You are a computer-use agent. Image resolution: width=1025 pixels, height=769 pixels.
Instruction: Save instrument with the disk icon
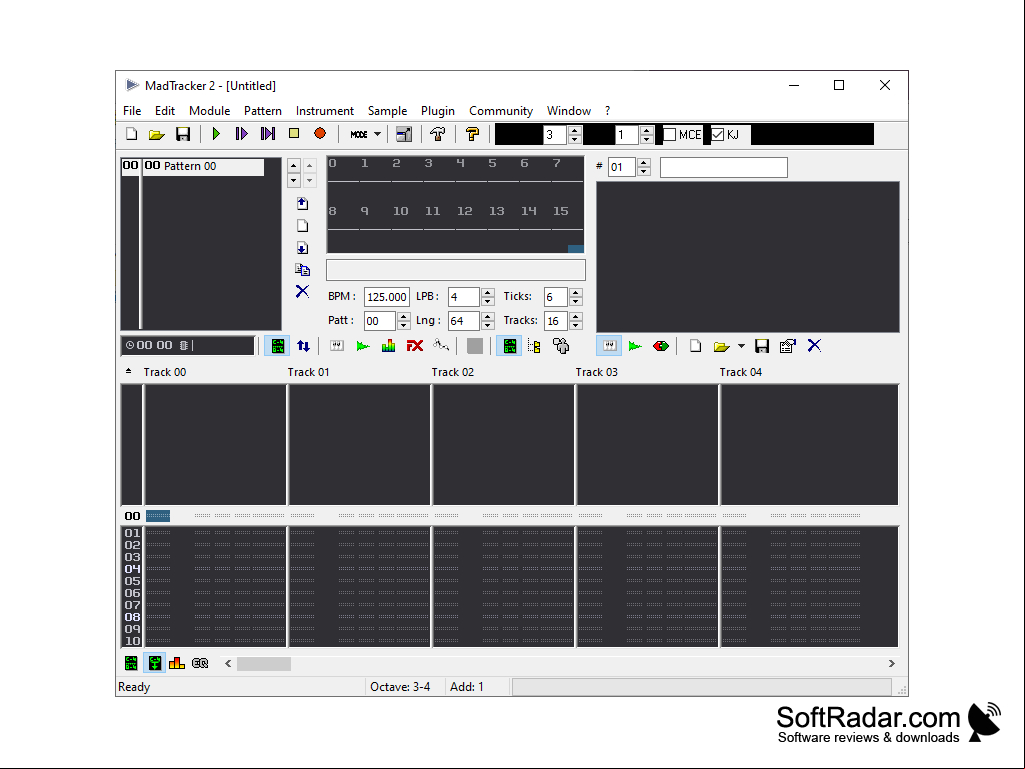(x=762, y=346)
